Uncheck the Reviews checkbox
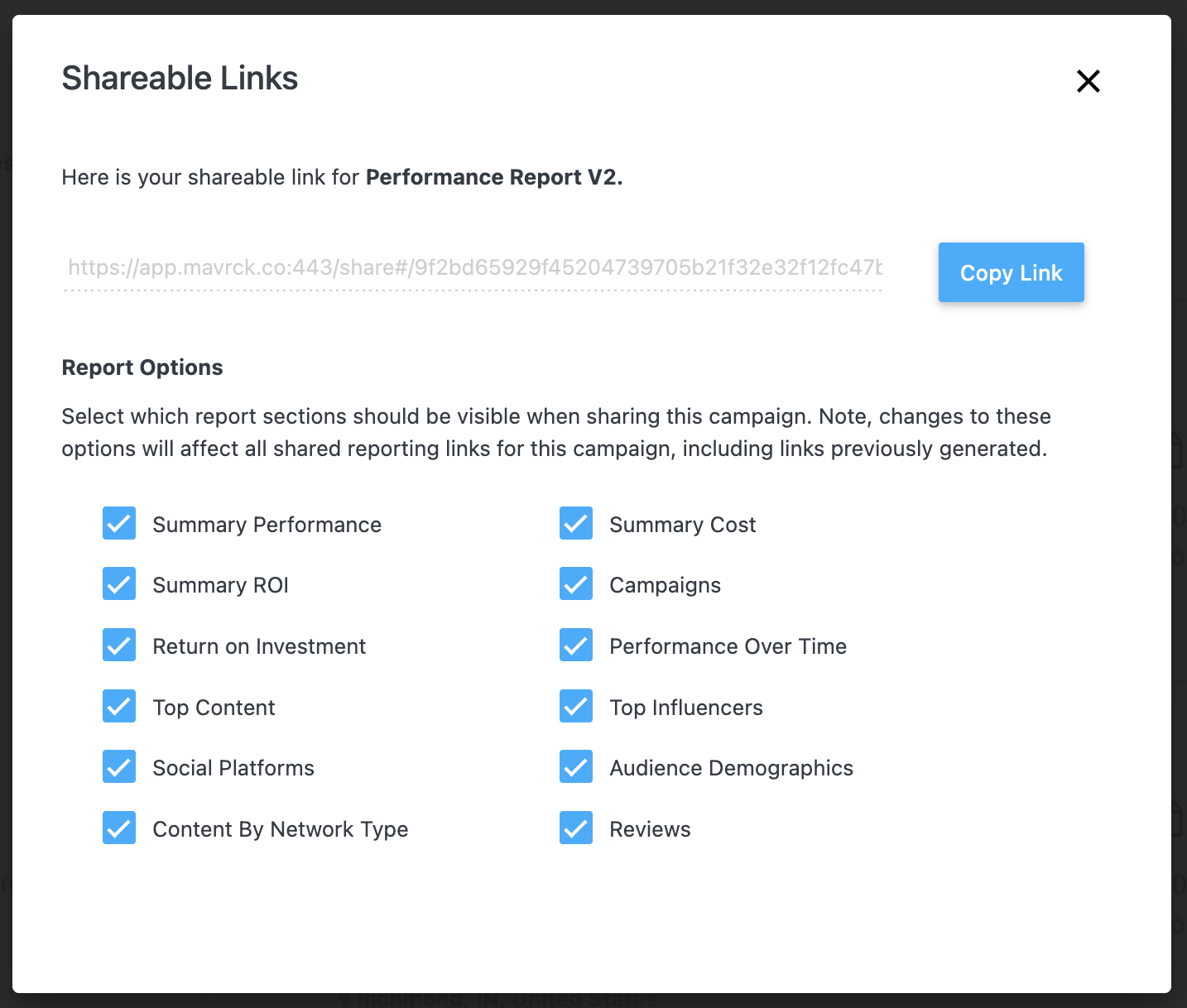The height and width of the screenshot is (1008, 1187). click(576, 828)
